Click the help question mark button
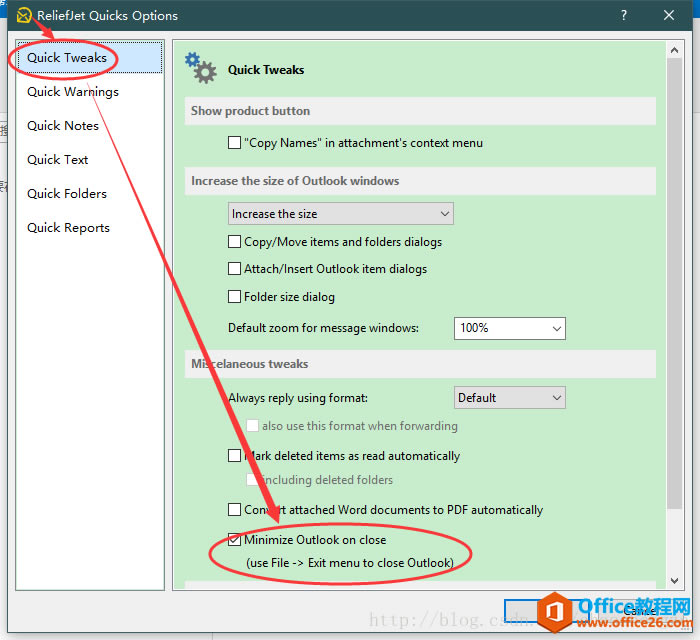 click(x=624, y=15)
